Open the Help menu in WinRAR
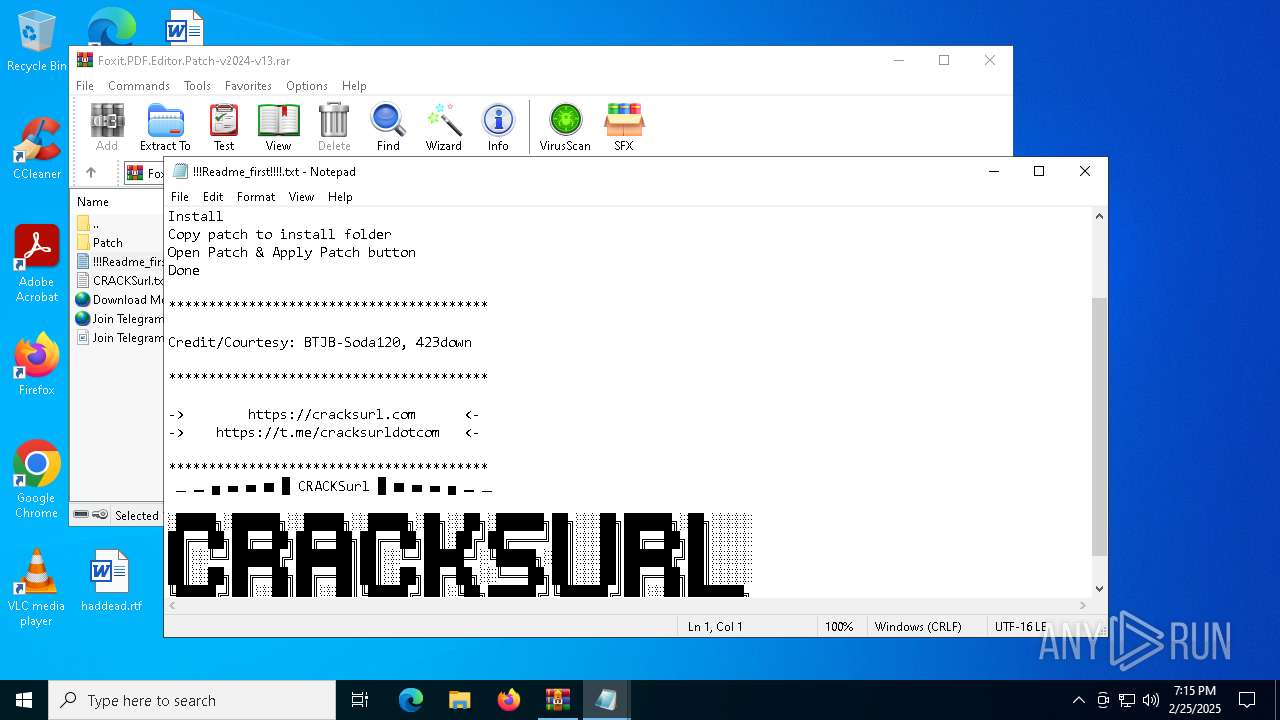Viewport: 1280px width, 720px height. pos(354,86)
